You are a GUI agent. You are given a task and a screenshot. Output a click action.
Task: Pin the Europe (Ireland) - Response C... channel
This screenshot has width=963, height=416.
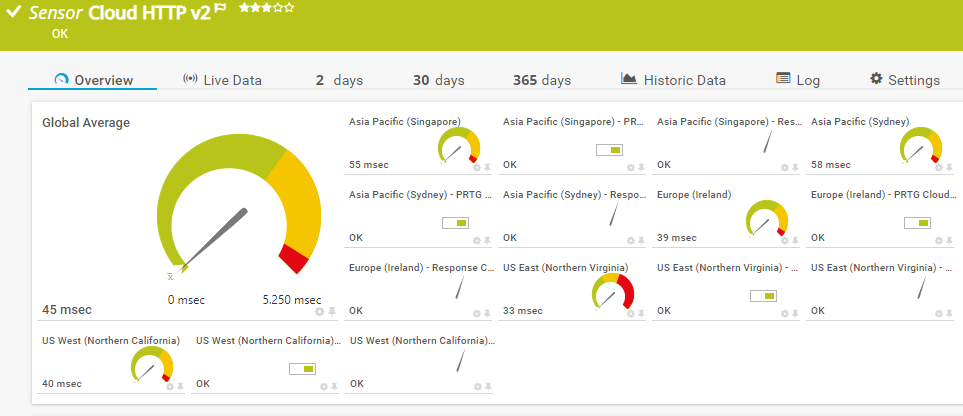pyautogui.click(x=487, y=313)
